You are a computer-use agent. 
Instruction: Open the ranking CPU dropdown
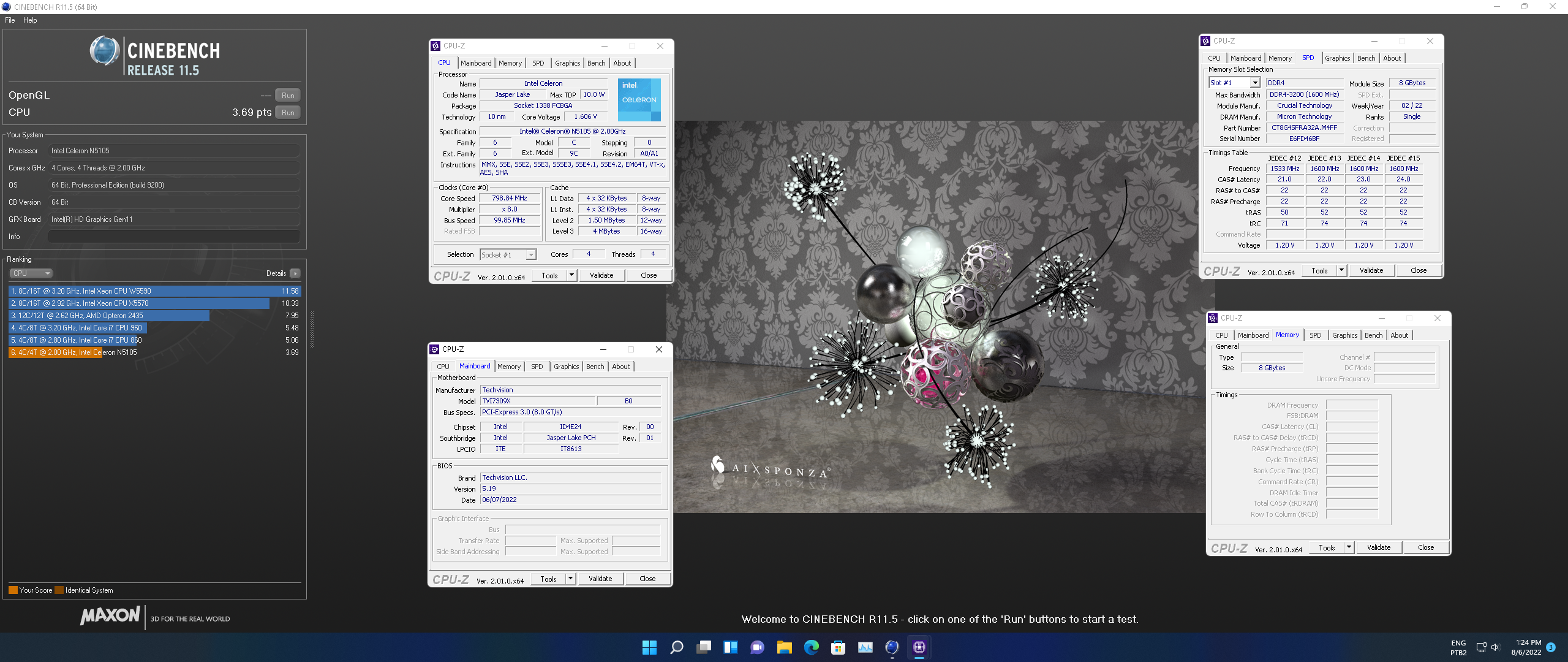point(31,273)
